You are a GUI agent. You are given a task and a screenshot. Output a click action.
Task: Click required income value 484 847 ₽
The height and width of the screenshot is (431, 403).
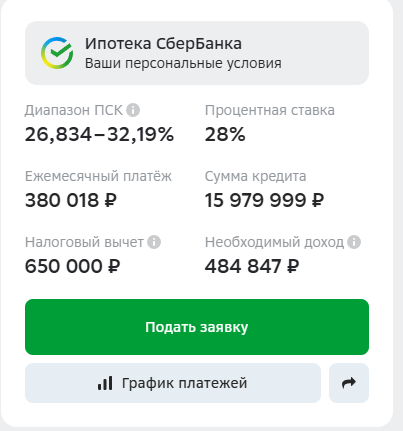coord(252,266)
